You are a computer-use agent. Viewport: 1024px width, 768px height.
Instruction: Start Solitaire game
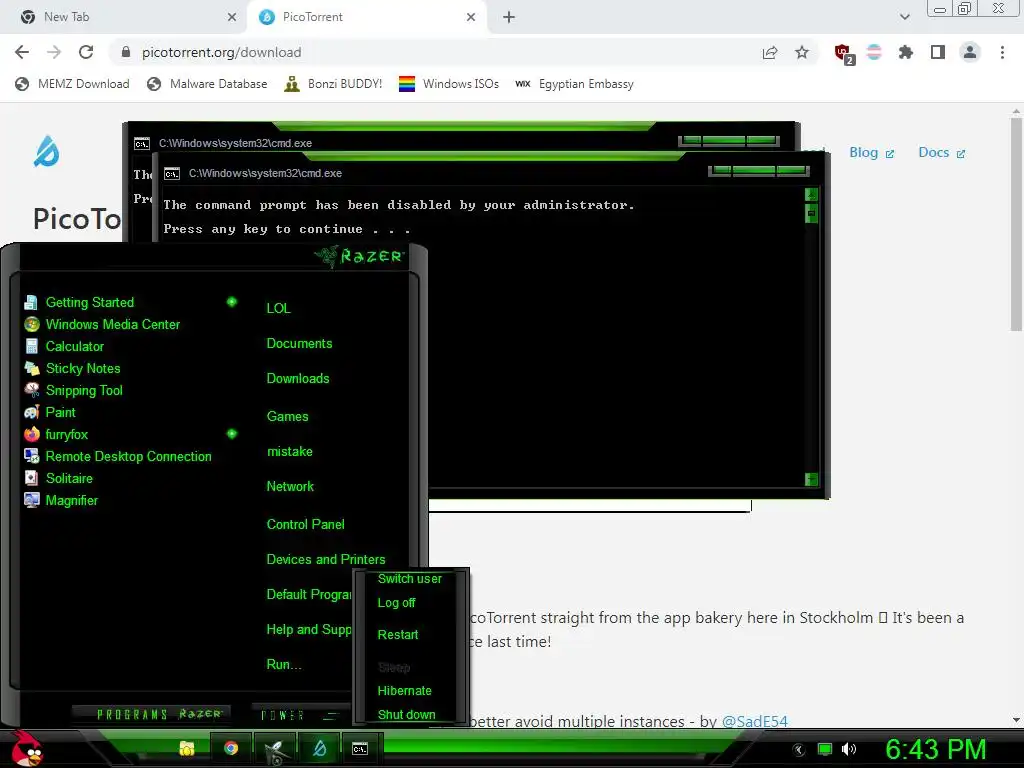point(58,479)
